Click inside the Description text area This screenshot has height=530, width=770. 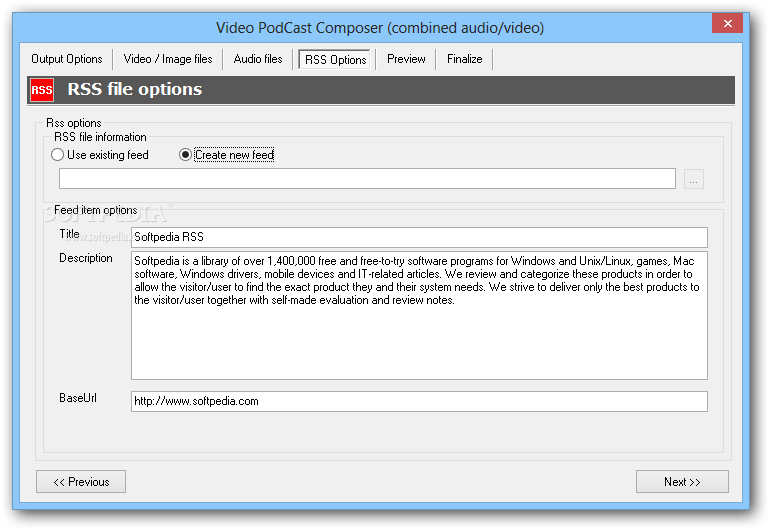(419, 315)
